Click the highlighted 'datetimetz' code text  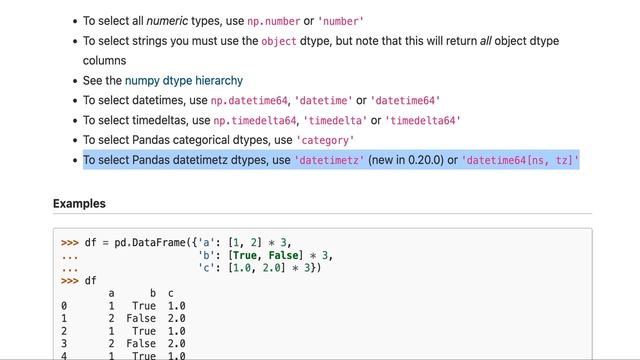coord(329,160)
